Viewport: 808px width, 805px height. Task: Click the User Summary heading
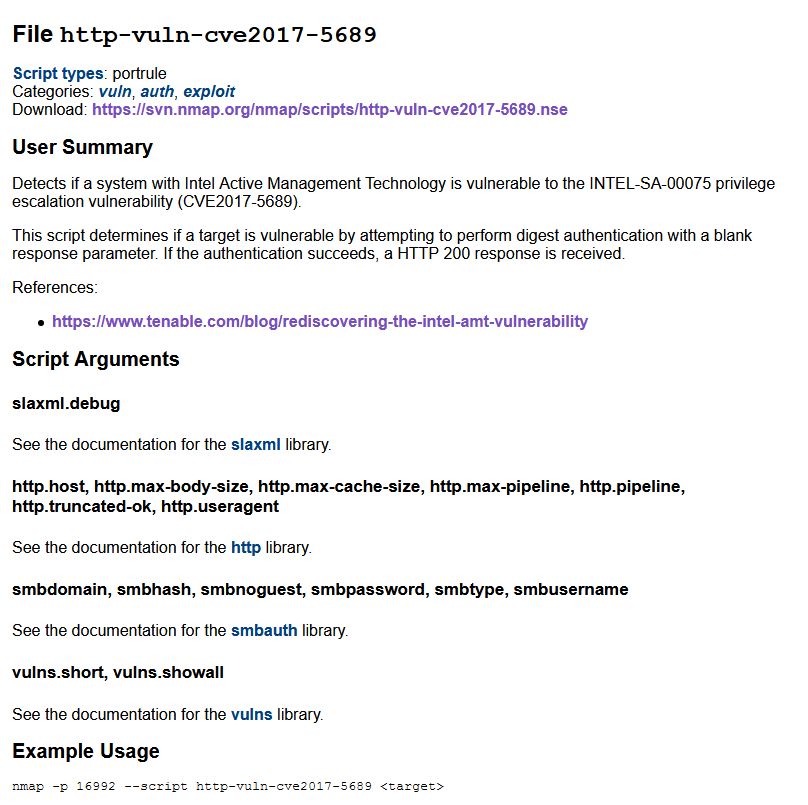(x=82, y=147)
